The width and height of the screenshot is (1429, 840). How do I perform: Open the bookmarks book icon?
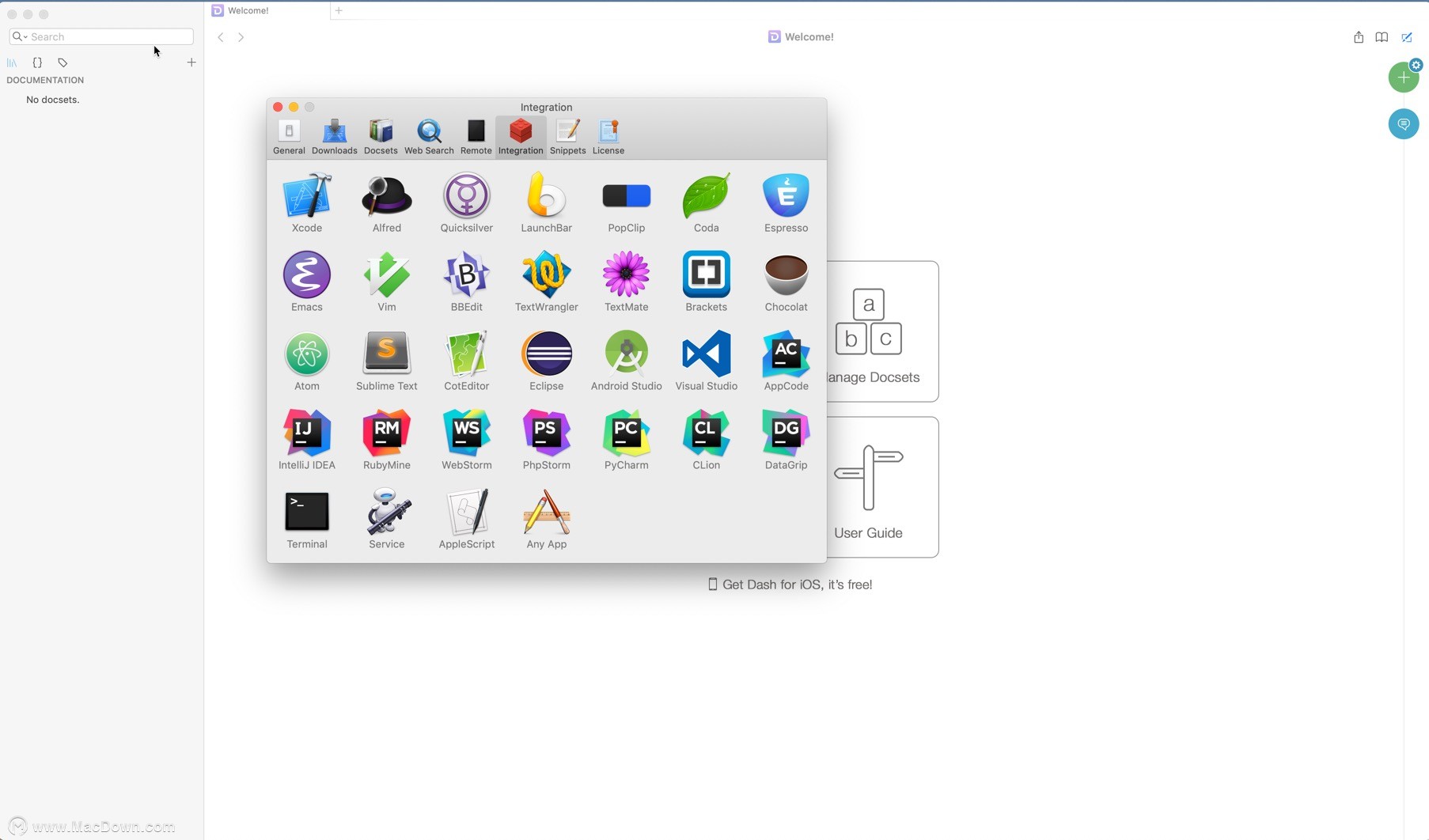pyautogui.click(x=1382, y=37)
